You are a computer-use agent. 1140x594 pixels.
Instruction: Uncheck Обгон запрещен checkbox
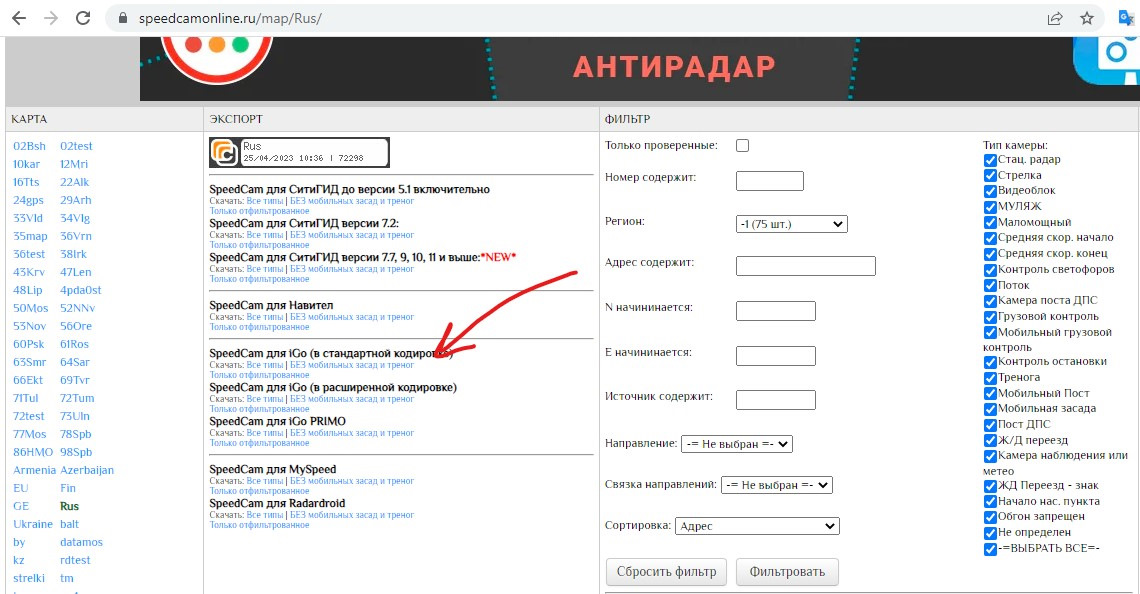click(990, 517)
